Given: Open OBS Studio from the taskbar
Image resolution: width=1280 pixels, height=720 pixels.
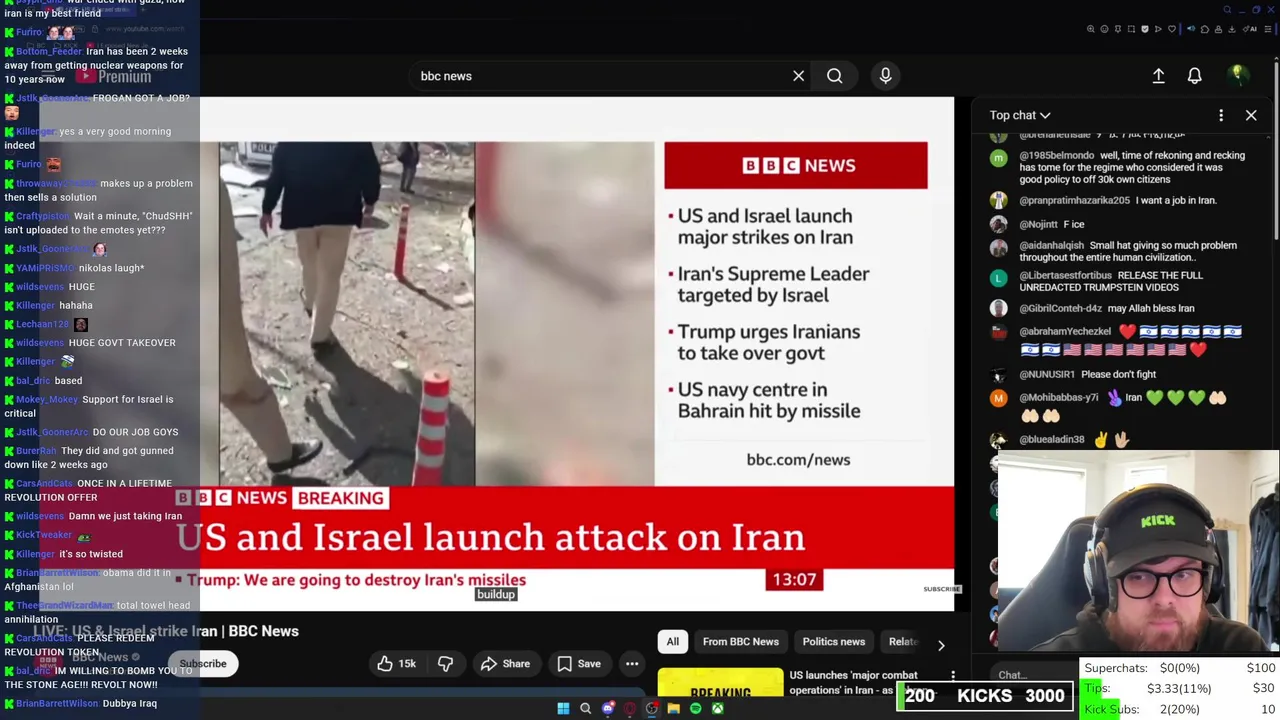Looking at the screenshot, I should click(x=651, y=708).
